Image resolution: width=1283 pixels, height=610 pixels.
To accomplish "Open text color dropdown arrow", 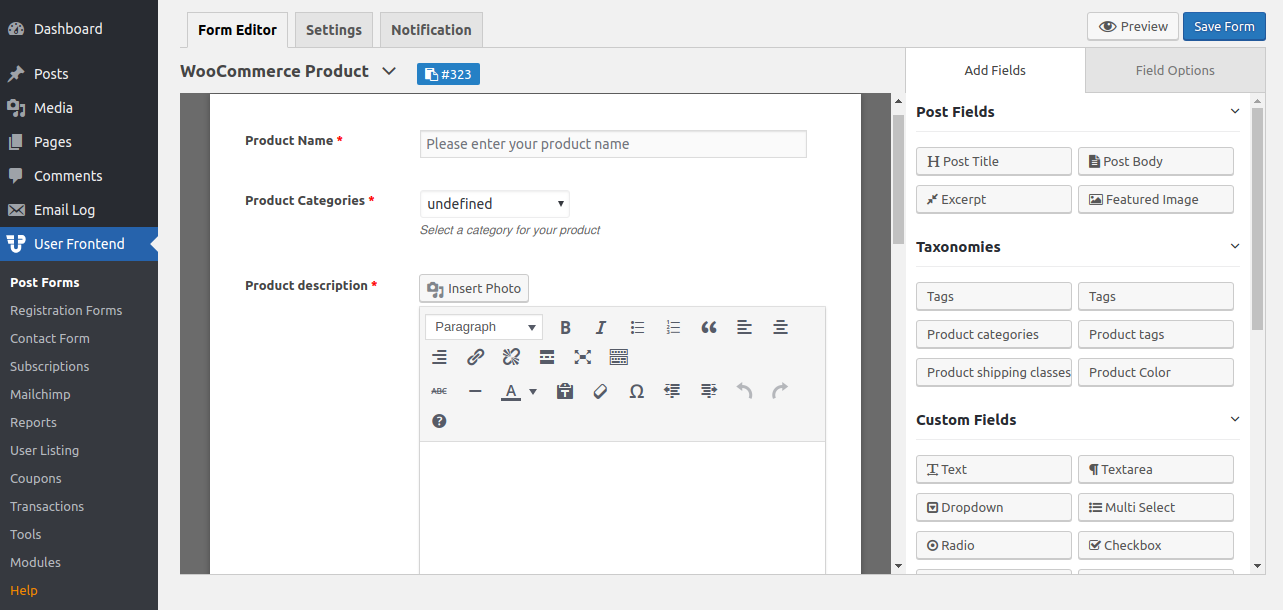I will tap(533, 391).
